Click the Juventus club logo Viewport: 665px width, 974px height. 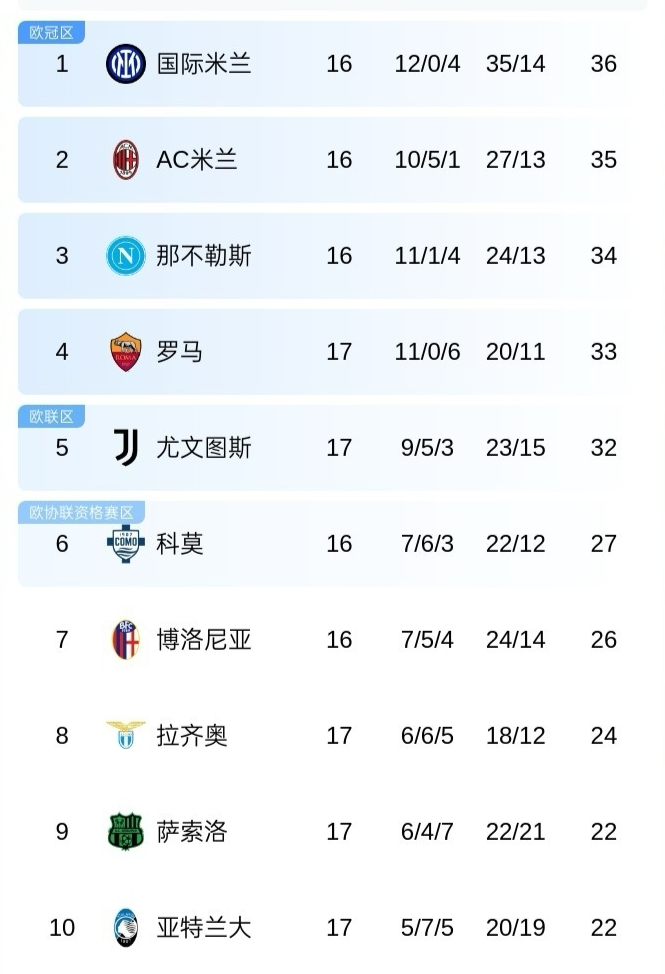(126, 447)
